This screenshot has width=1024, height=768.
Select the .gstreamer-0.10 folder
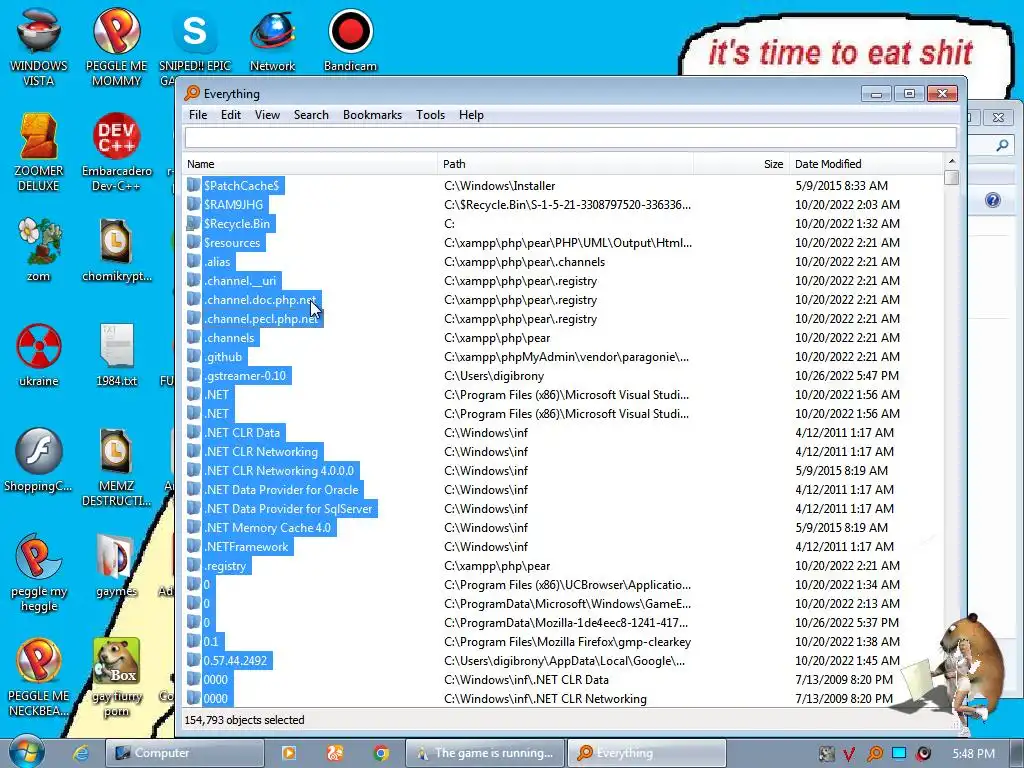coord(563,376)
